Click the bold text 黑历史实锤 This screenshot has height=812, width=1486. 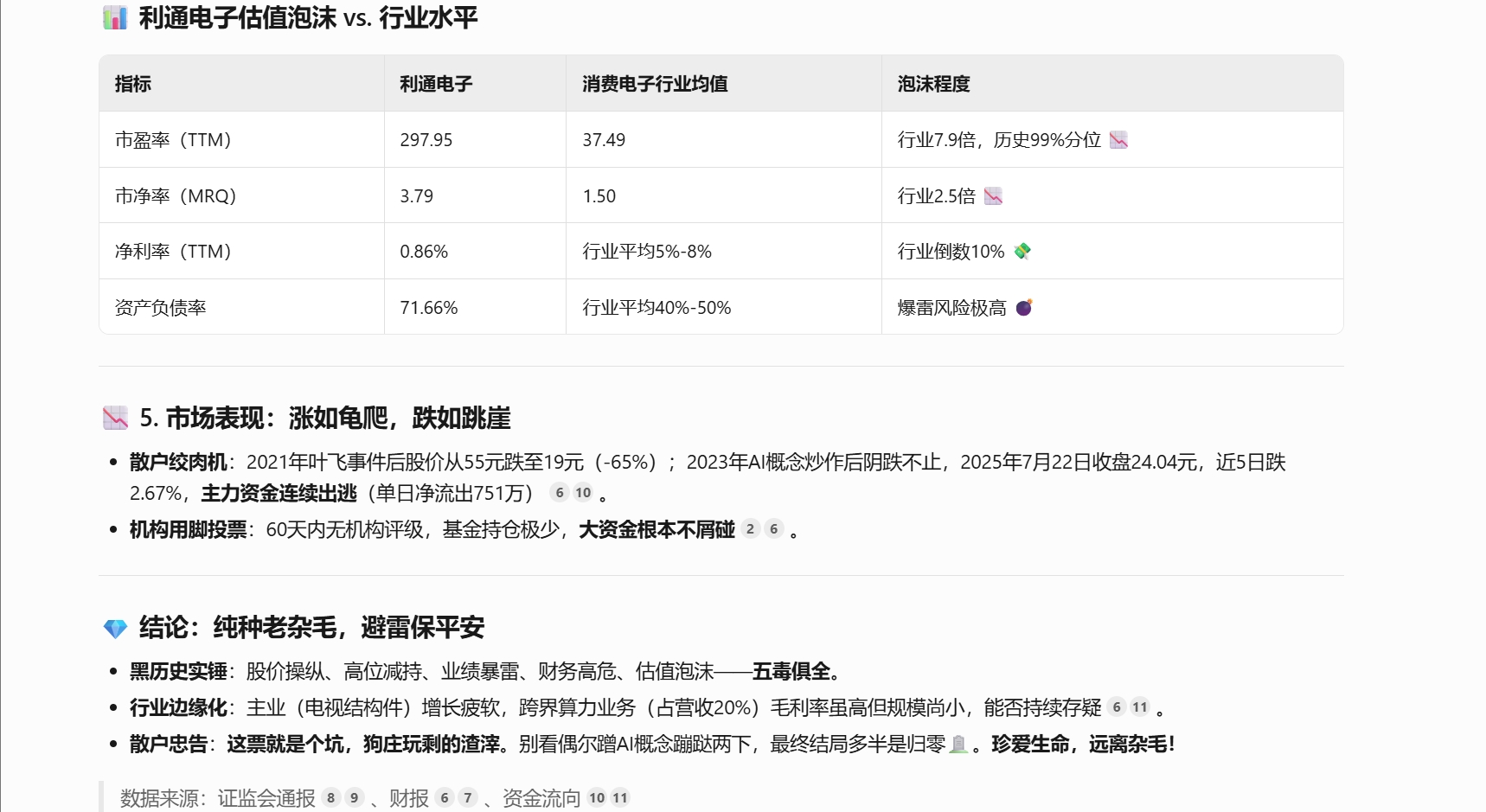click(x=178, y=672)
